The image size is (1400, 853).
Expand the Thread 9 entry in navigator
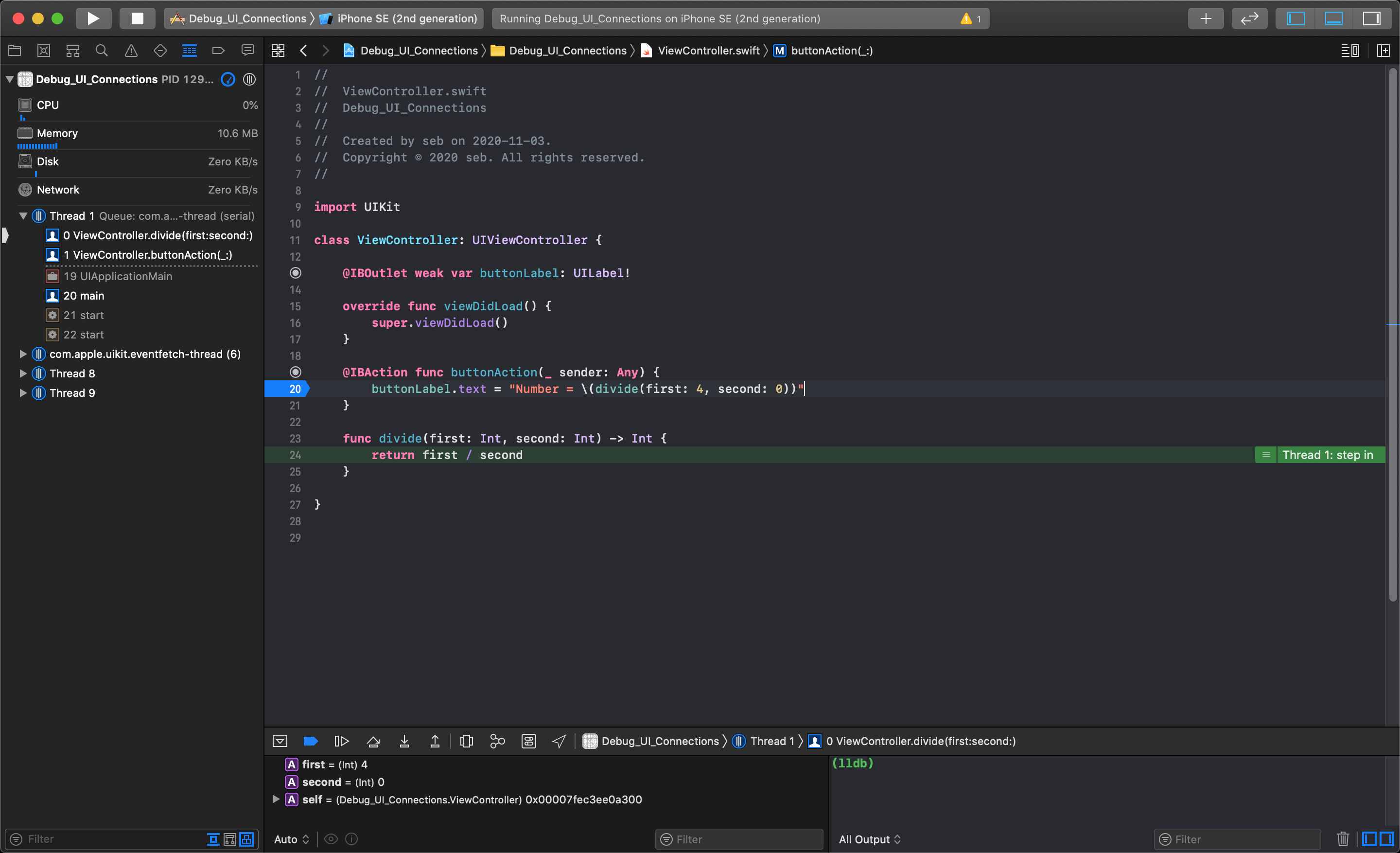[22, 393]
